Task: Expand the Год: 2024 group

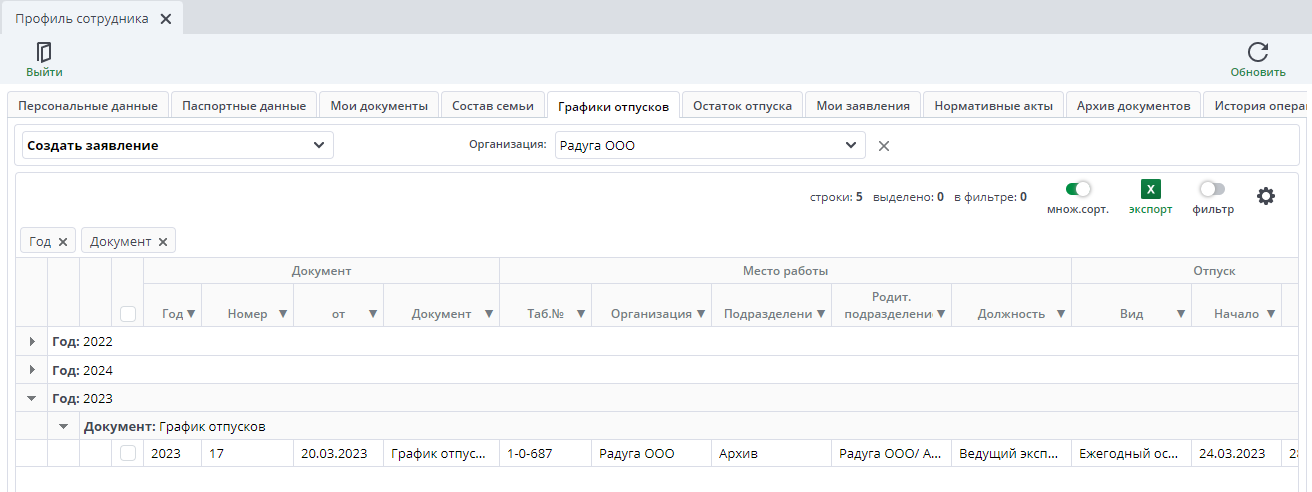Action: pos(32,370)
